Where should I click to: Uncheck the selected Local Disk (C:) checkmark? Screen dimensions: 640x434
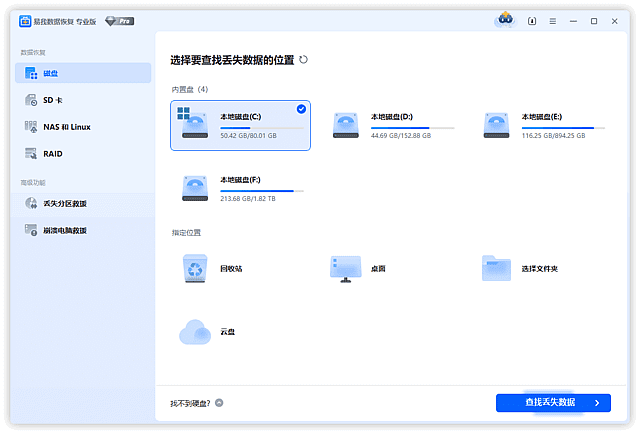[302, 108]
